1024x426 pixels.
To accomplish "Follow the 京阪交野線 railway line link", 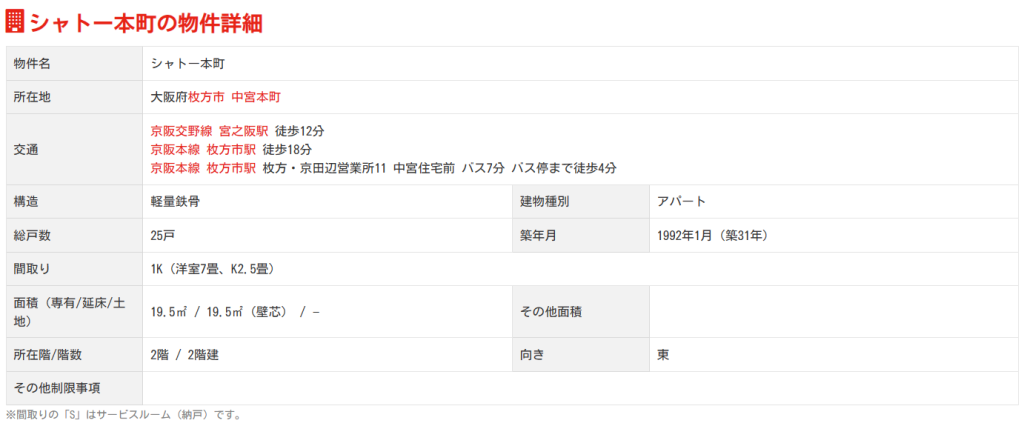I will coord(181,131).
